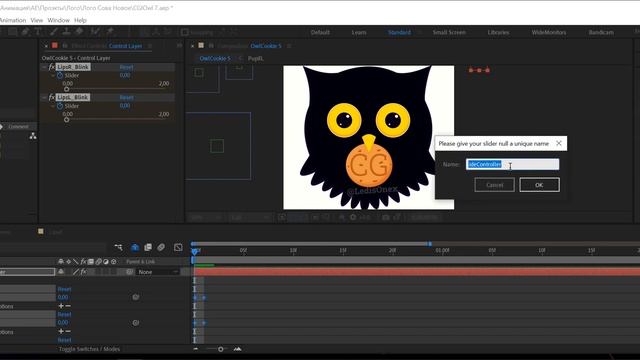Click the second plus expression button in timeline
Viewport: 640px width, 360px height.
coord(61,331)
